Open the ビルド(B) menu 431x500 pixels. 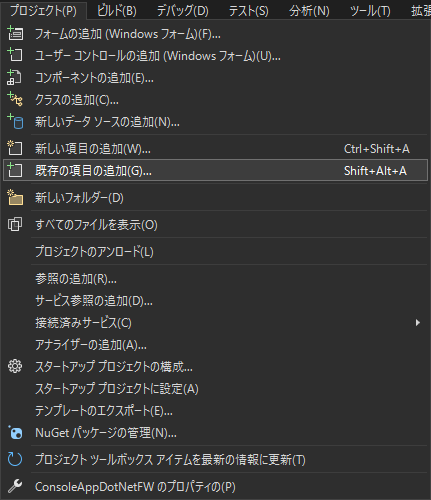[117, 11]
